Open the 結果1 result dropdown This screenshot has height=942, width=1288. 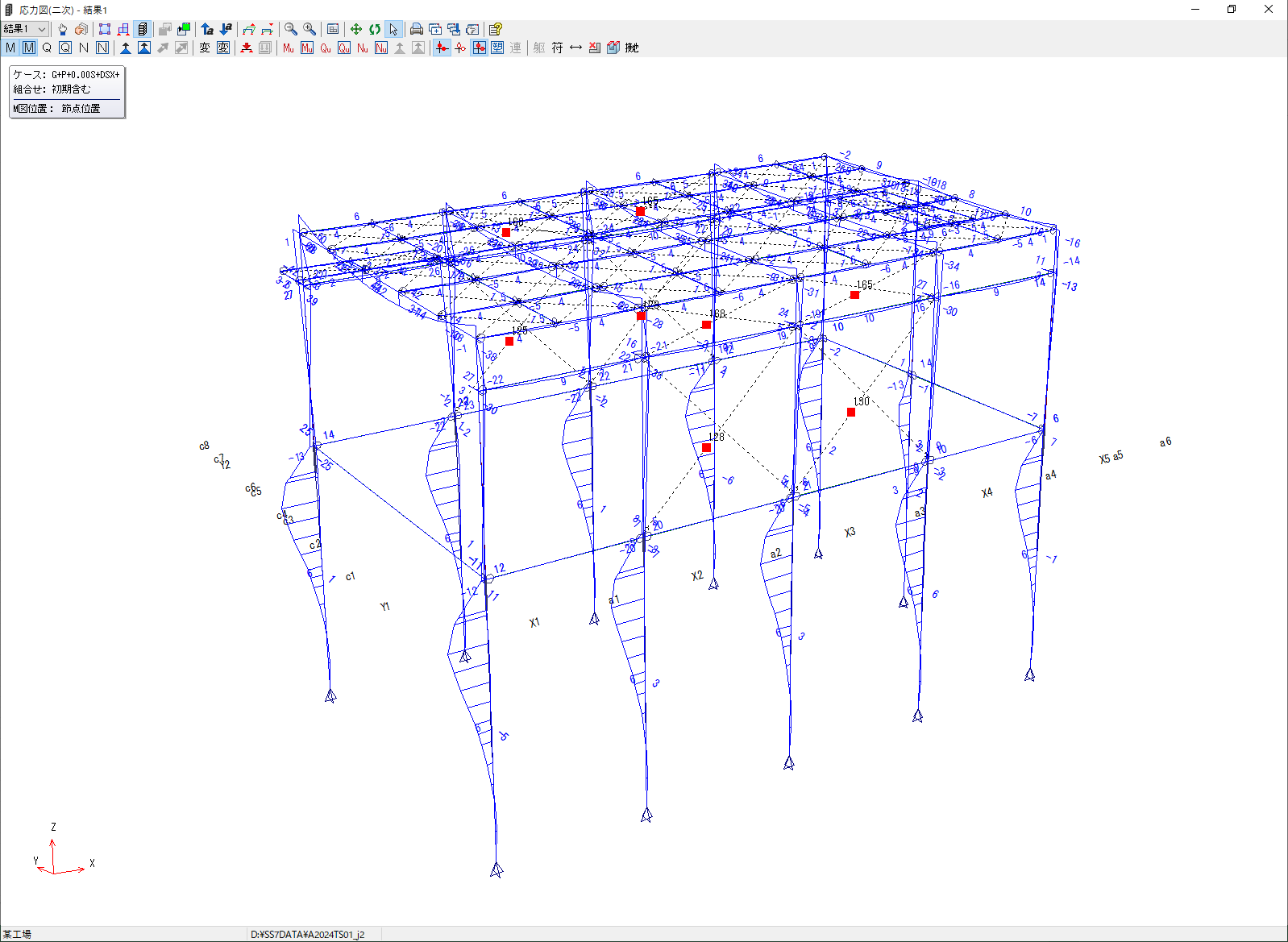pos(25,29)
